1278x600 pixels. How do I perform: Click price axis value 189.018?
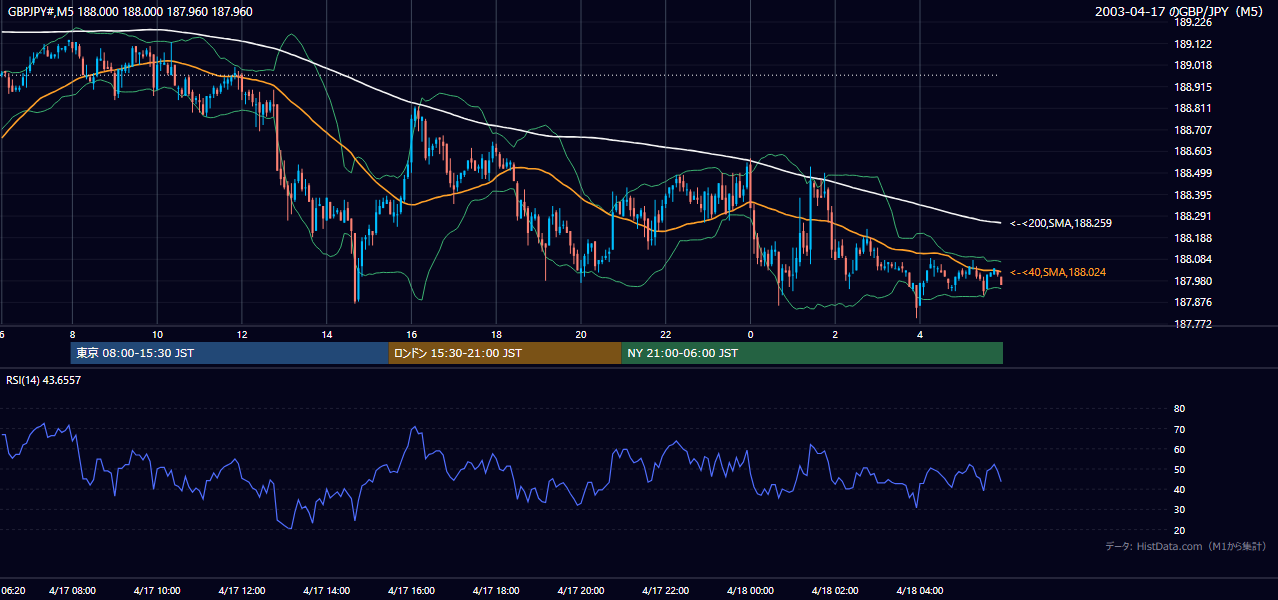[x=1193, y=66]
